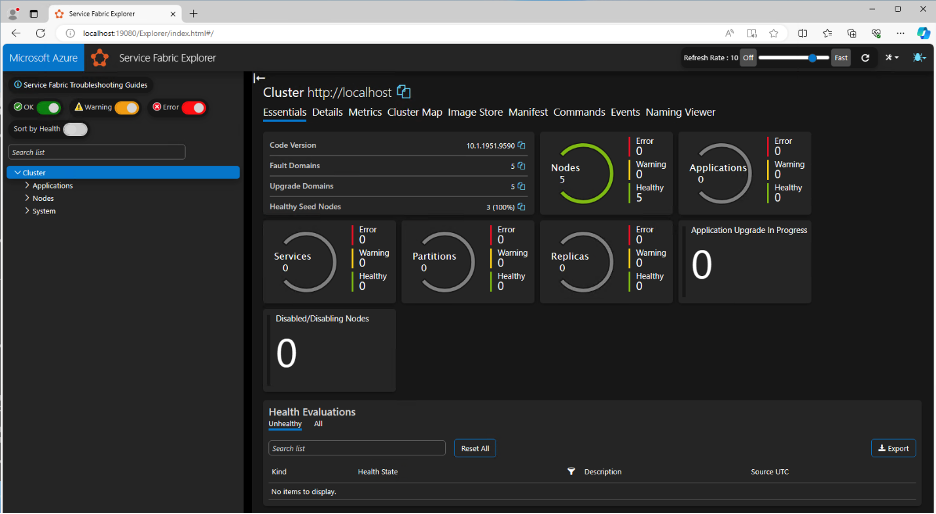Open the settings wrench dropdown

[892, 57]
